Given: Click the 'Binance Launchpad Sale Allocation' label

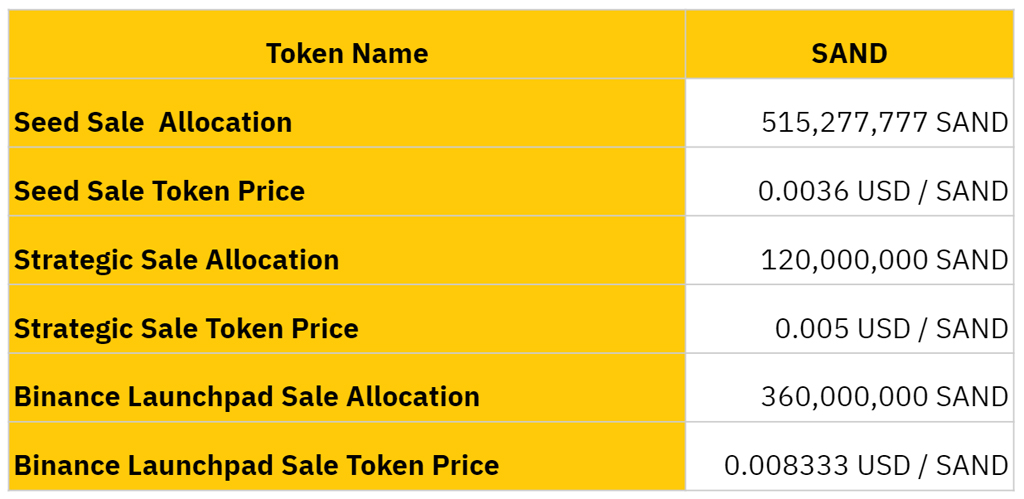Looking at the screenshot, I should (x=247, y=396).
